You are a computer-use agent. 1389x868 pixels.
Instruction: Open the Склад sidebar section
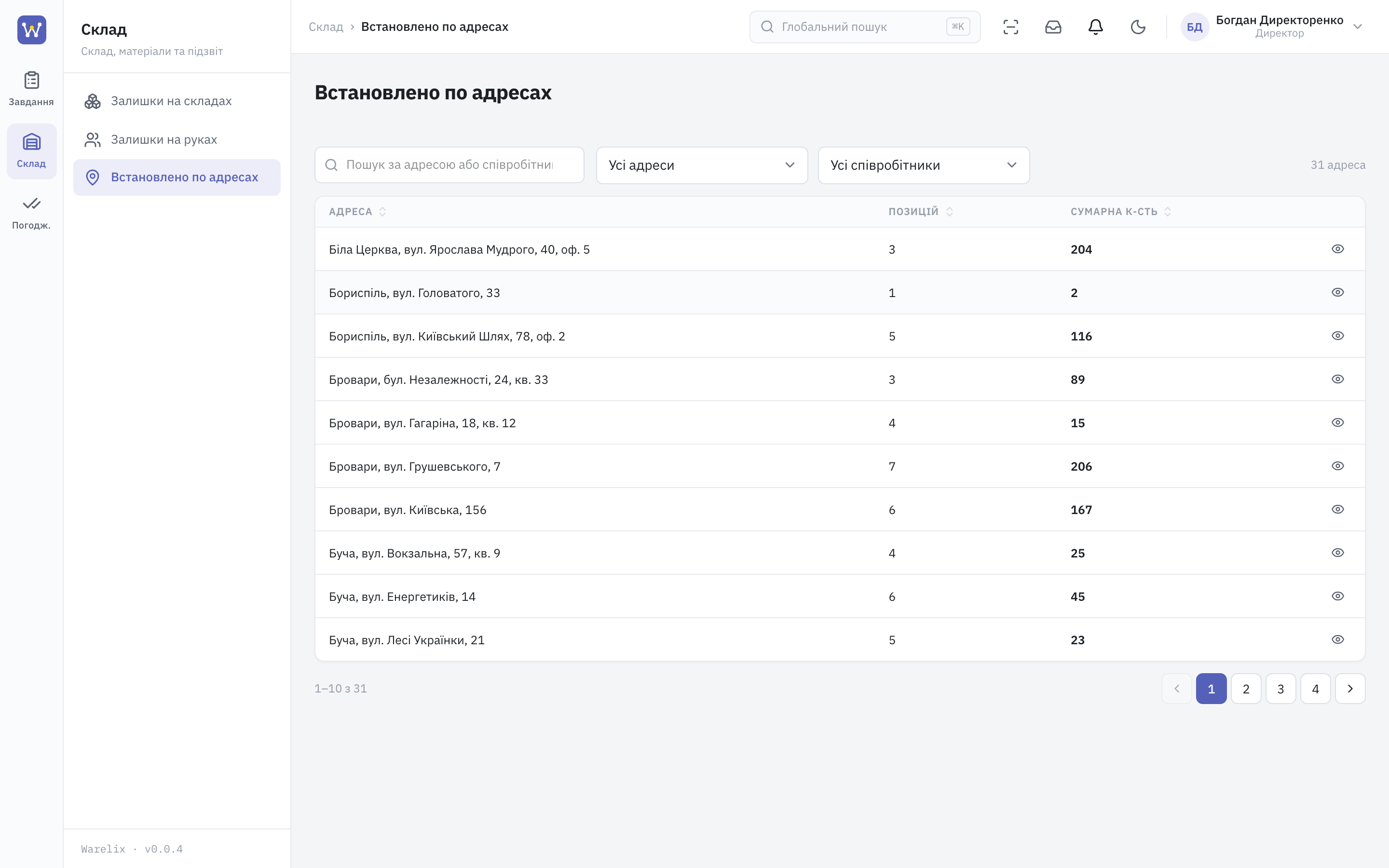tap(31, 151)
